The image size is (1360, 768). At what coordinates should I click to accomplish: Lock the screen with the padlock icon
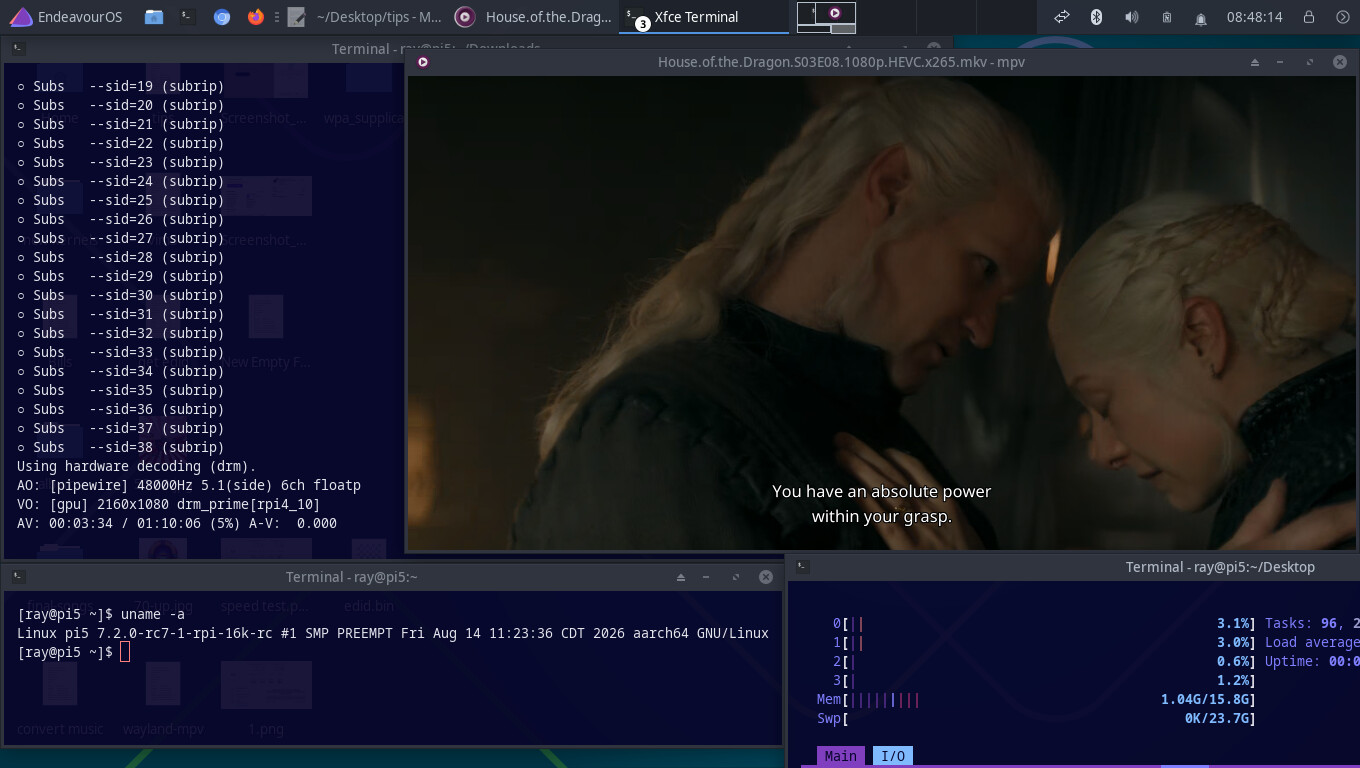tap(1309, 16)
